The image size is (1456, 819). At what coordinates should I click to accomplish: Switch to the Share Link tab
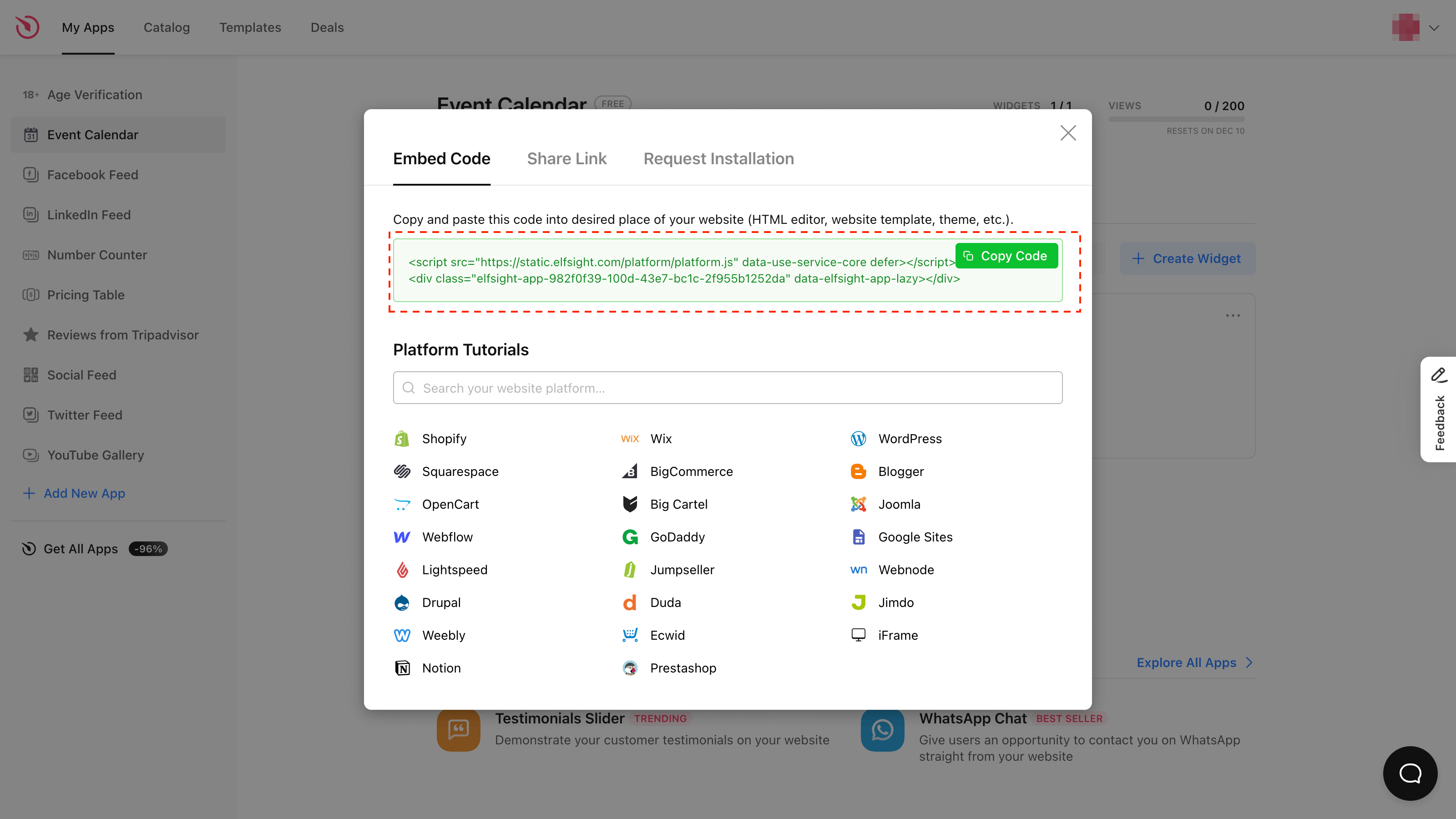click(567, 159)
